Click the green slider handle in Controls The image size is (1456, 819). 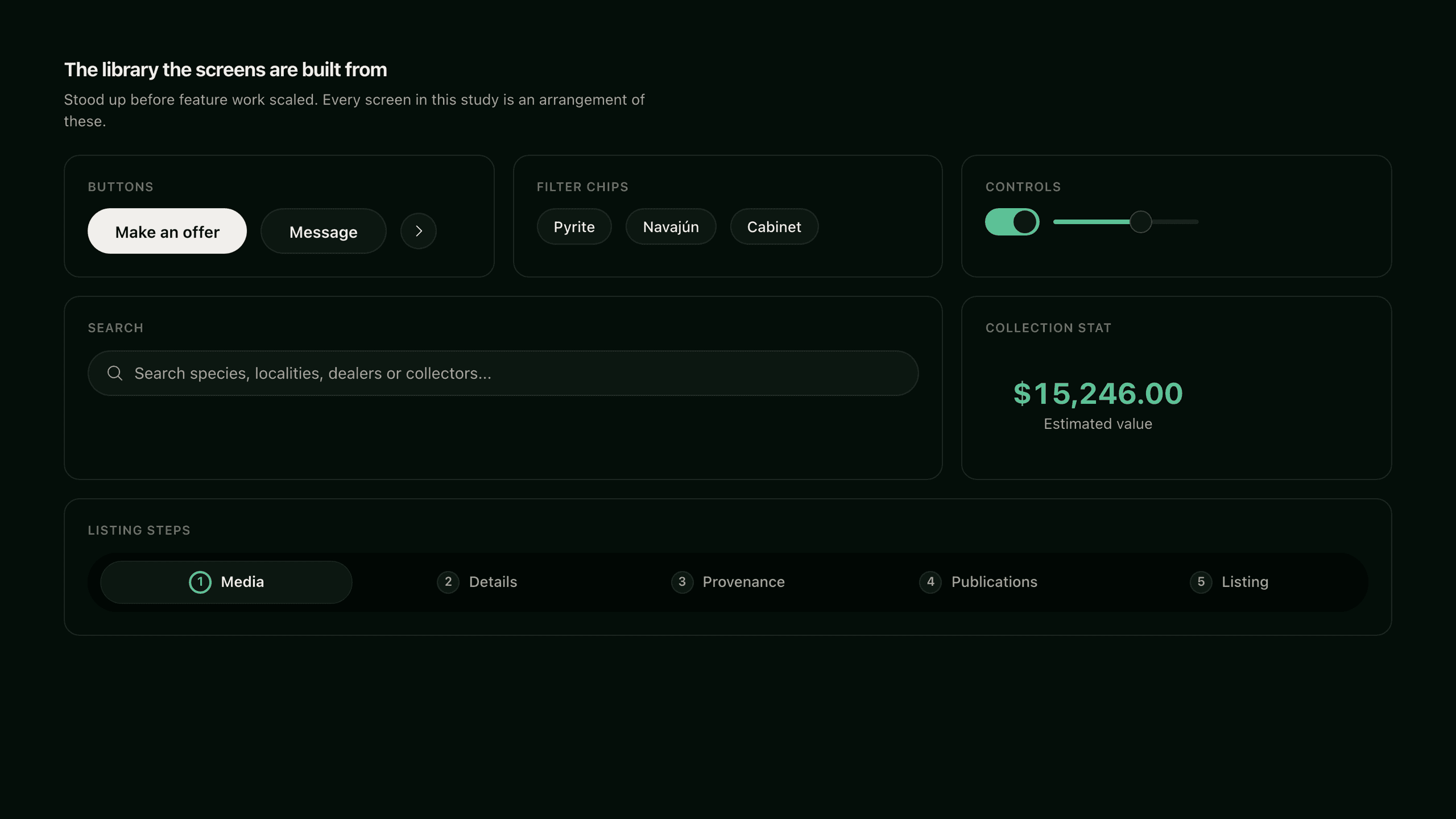(x=1141, y=222)
